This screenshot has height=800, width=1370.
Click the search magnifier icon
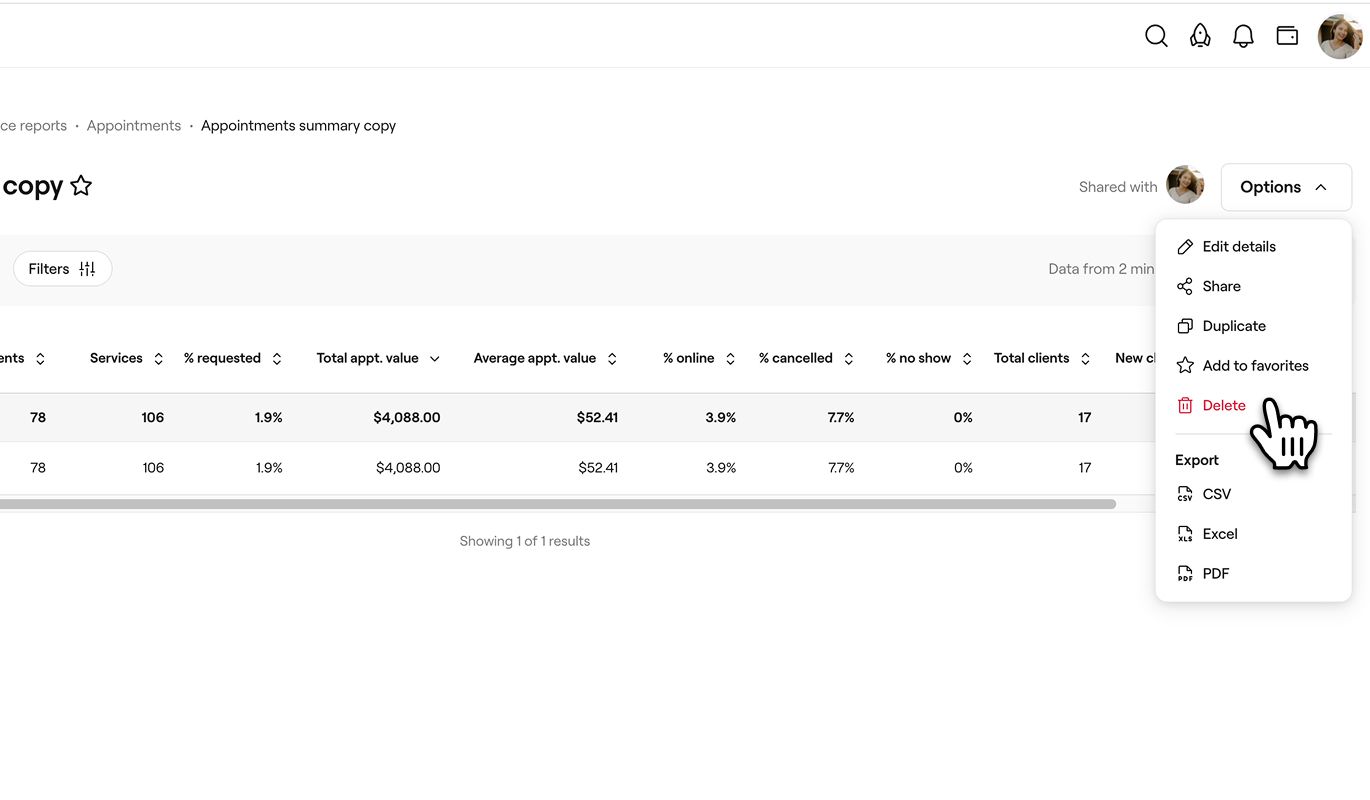(1156, 36)
